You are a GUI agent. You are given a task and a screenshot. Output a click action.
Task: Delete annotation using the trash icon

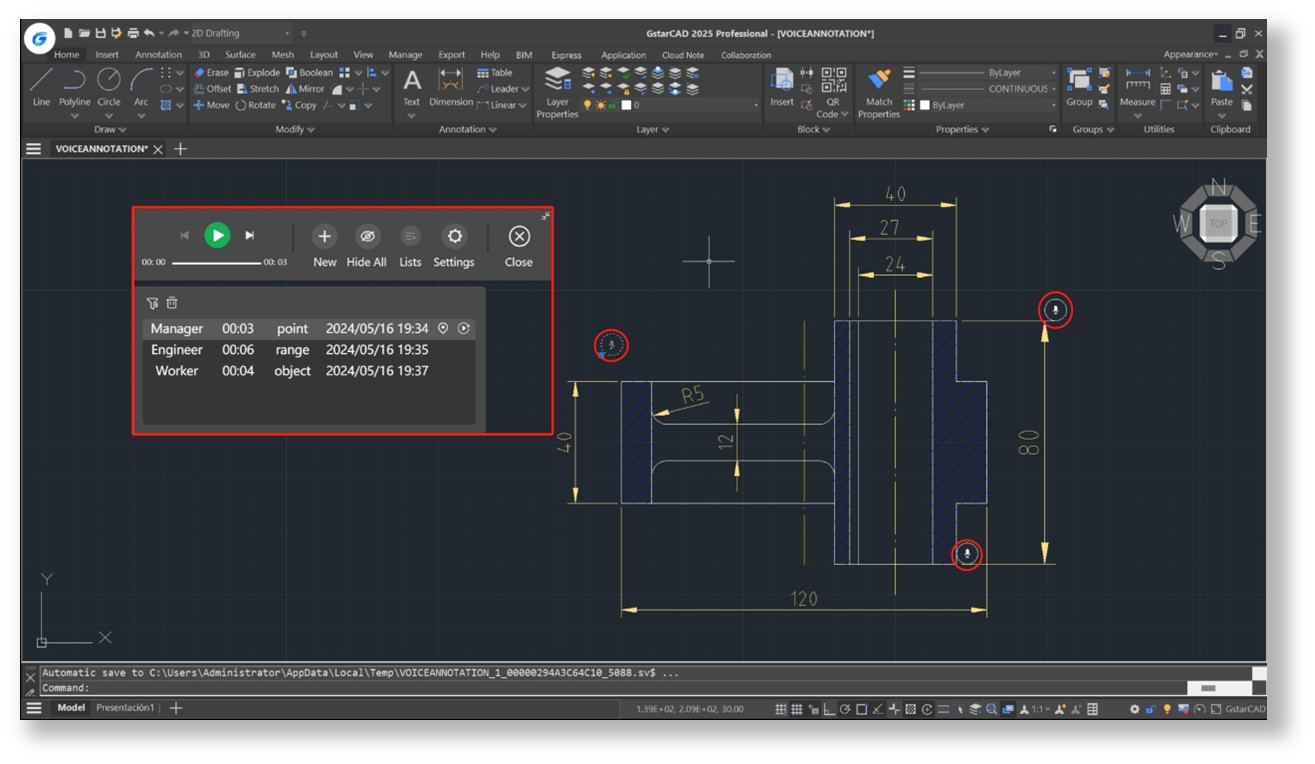pyautogui.click(x=172, y=303)
